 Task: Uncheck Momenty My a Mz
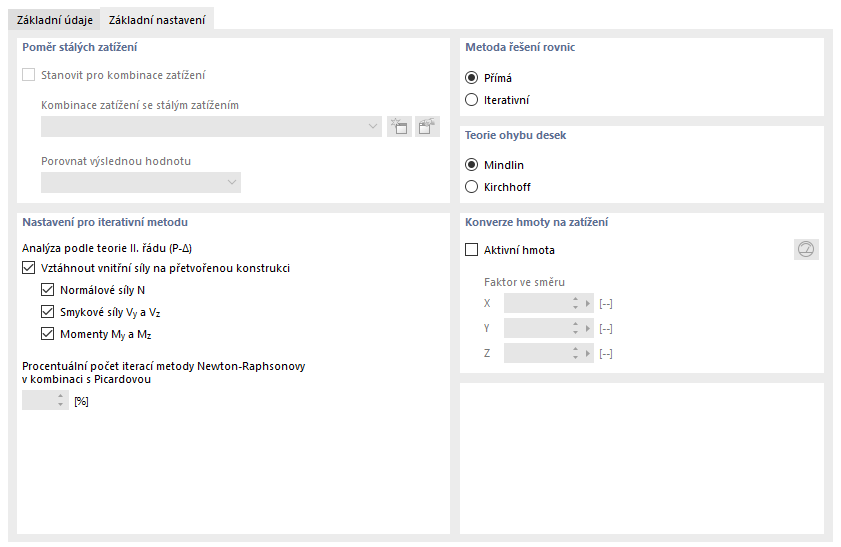click(x=48, y=334)
